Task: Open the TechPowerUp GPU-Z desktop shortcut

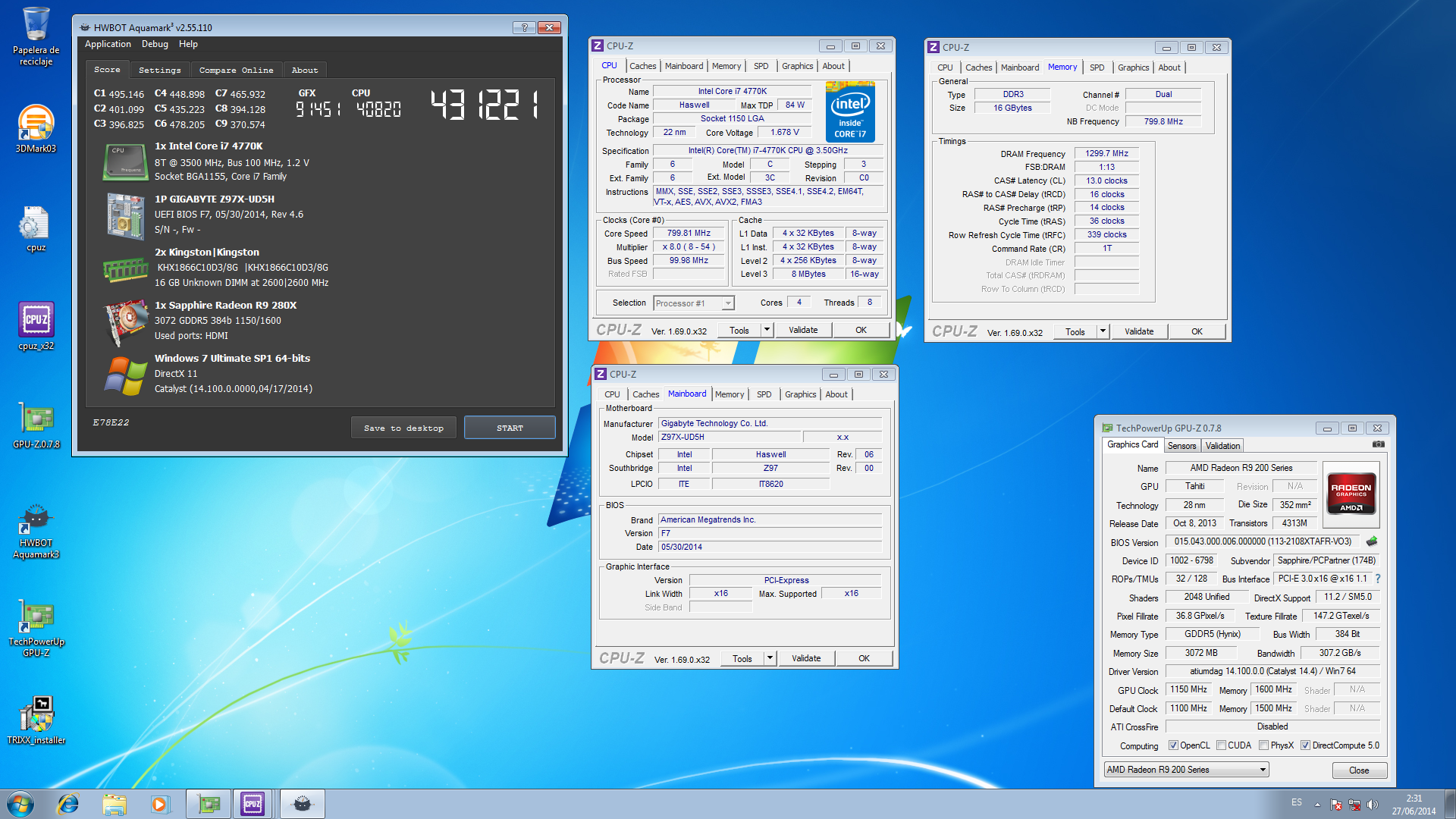Action: tap(36, 629)
